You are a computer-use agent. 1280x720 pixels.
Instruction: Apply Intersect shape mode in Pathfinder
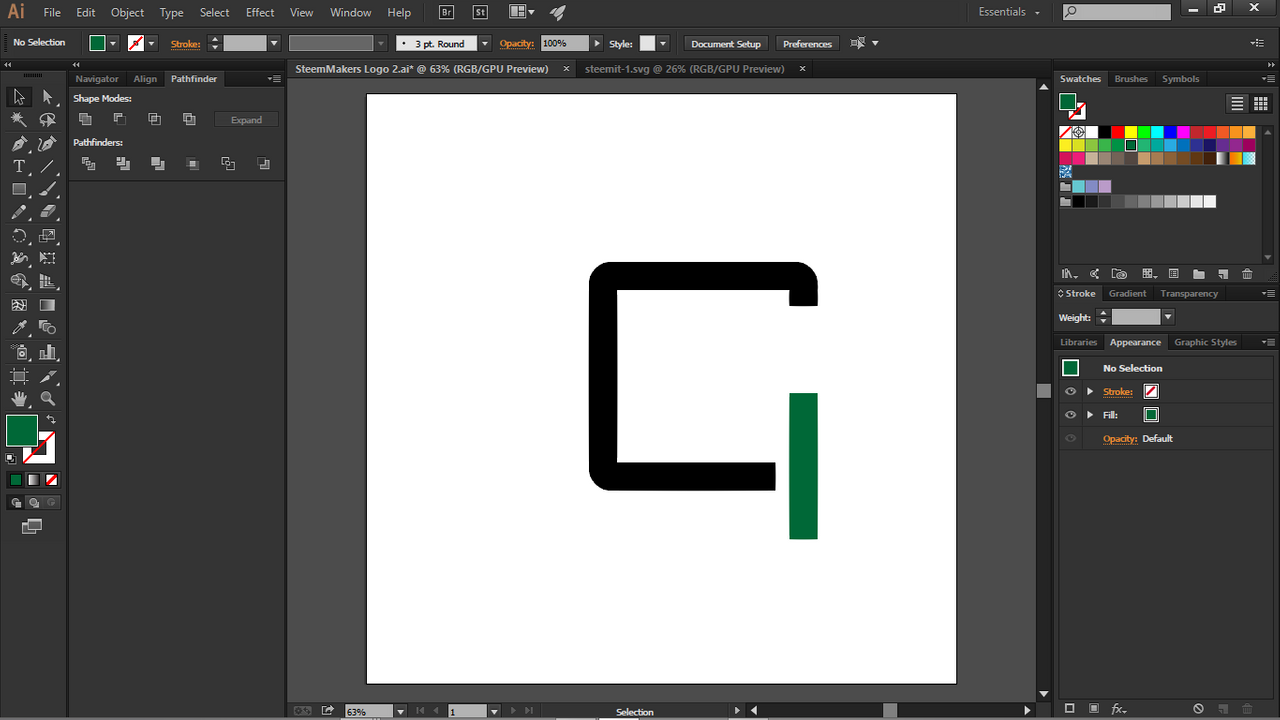pos(154,119)
